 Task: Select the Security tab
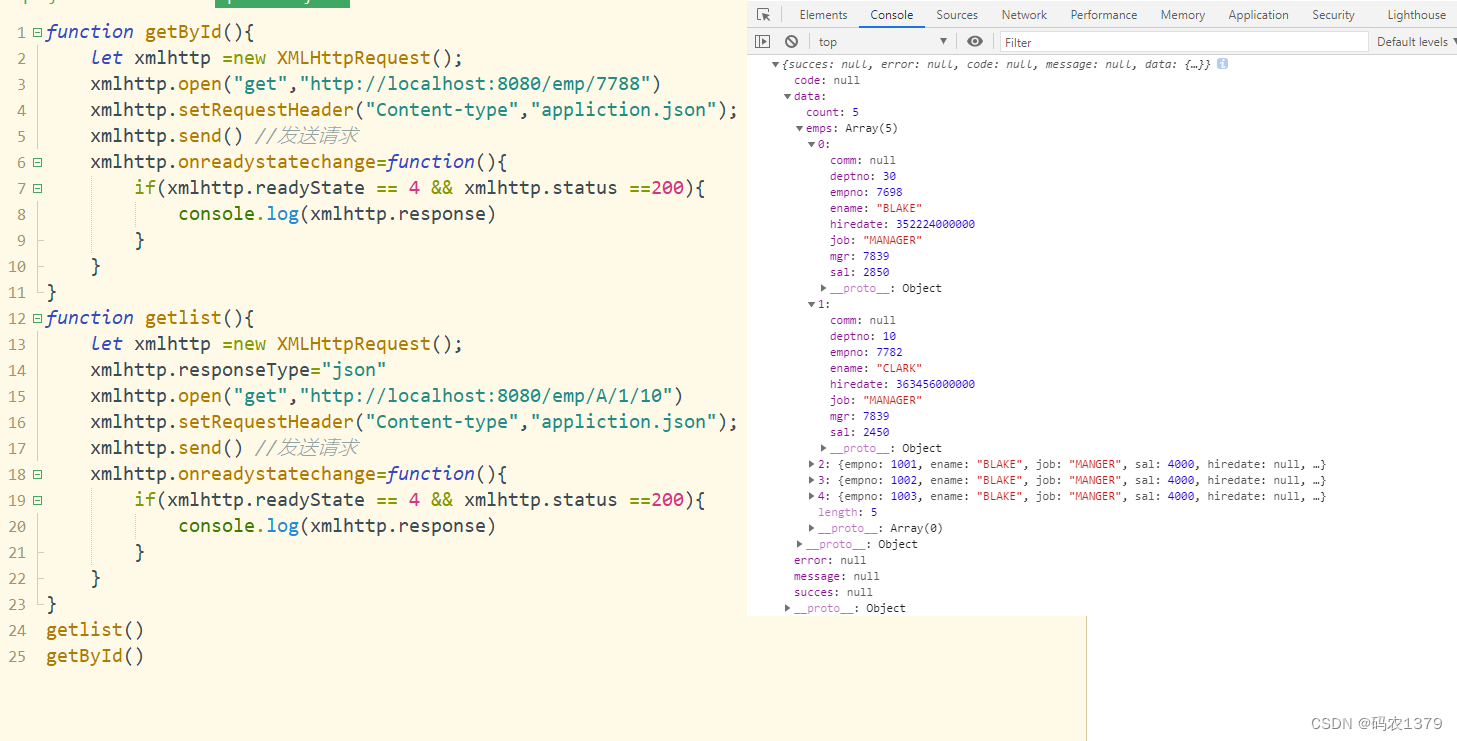point(1333,15)
